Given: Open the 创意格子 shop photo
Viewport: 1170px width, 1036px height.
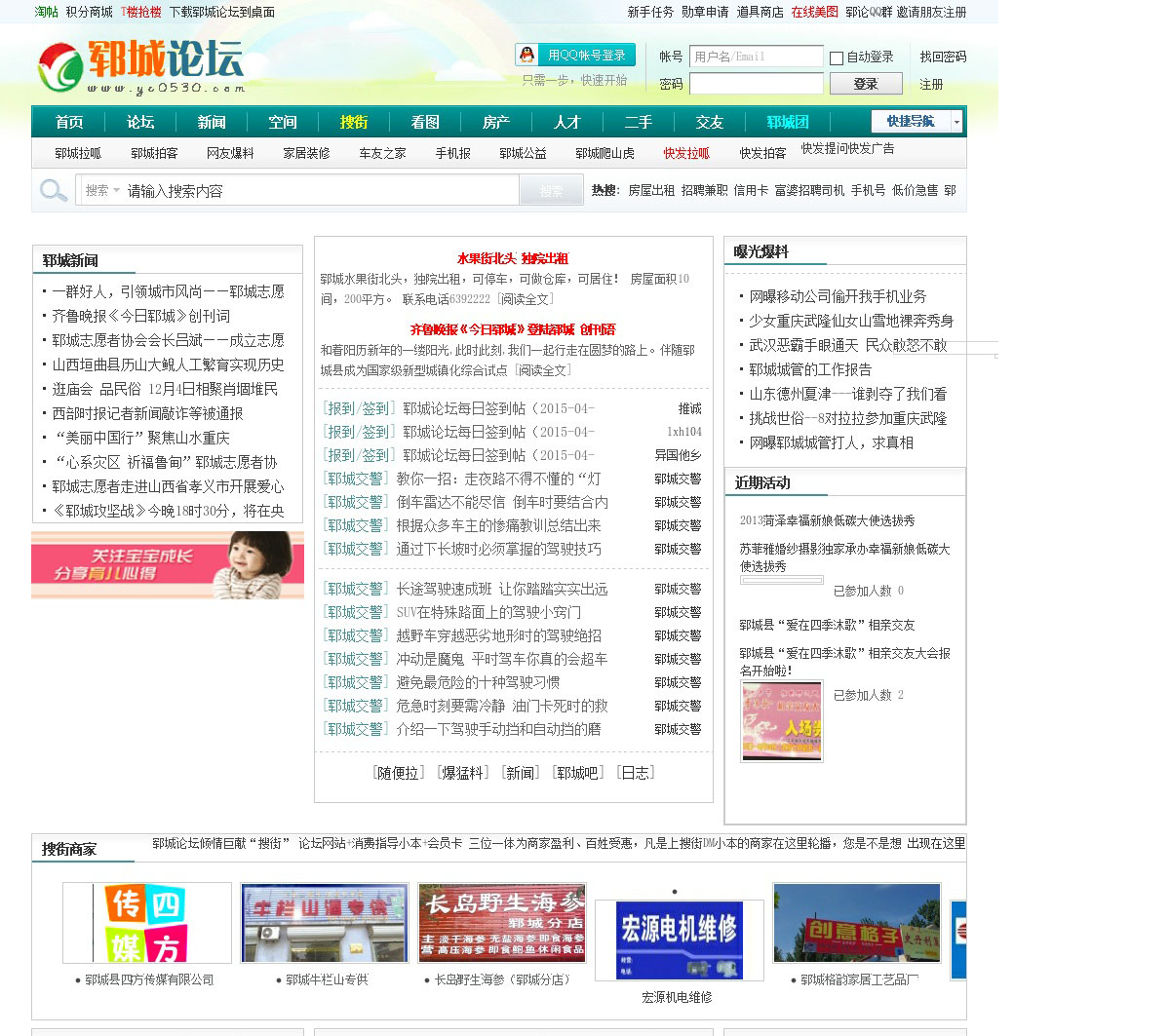Looking at the screenshot, I should click(x=857, y=923).
